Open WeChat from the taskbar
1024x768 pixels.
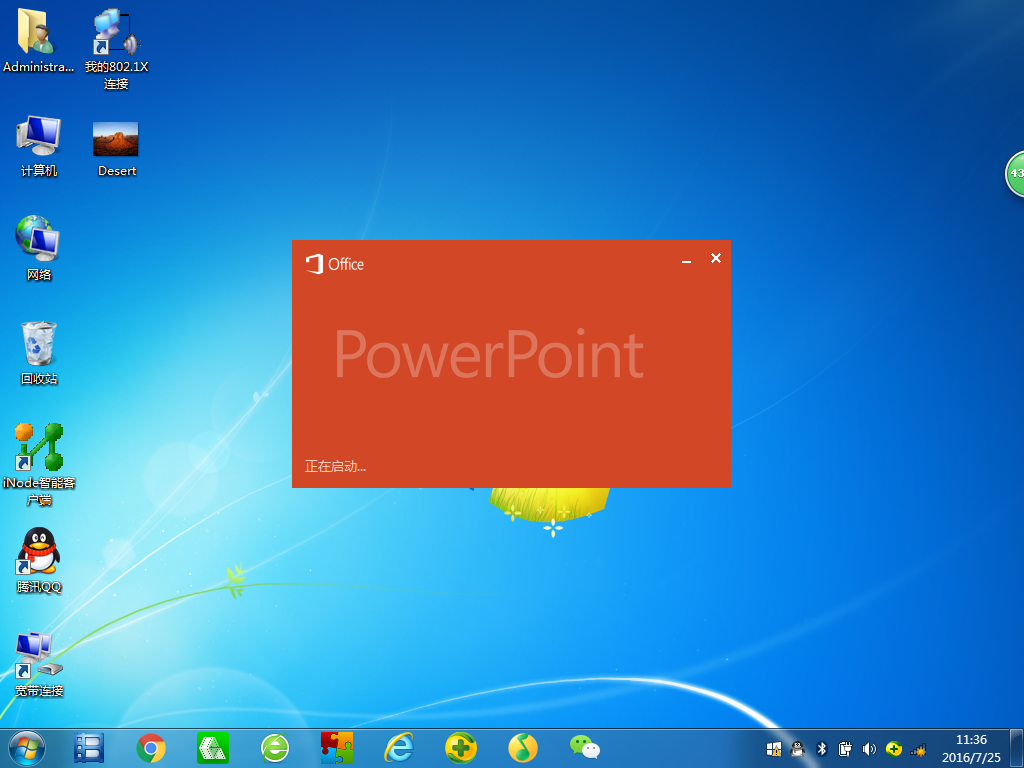(x=585, y=748)
